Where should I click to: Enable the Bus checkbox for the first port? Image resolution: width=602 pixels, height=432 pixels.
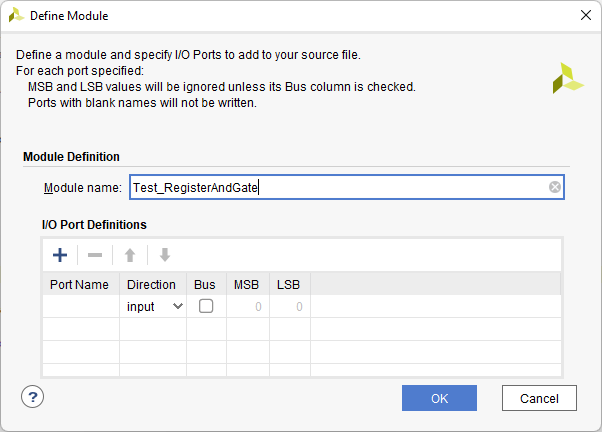pyautogui.click(x=206, y=306)
